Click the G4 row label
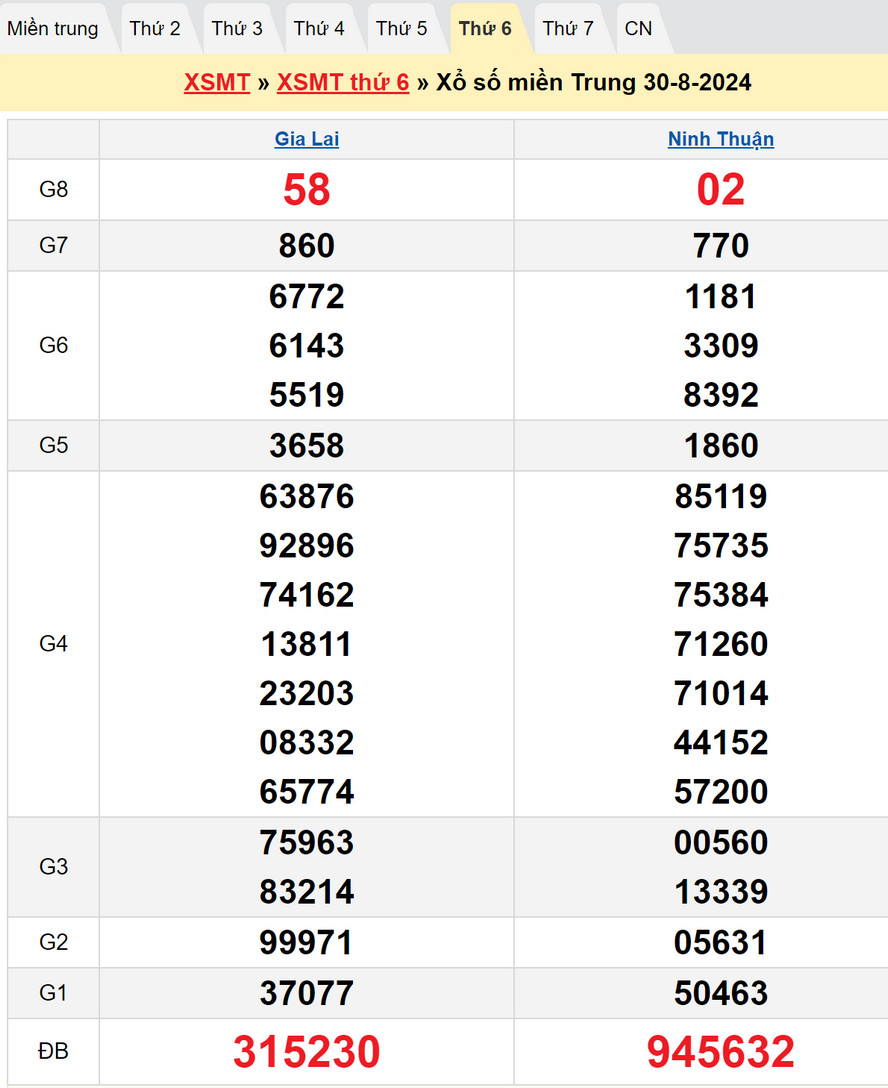This screenshot has width=888, height=1088. (x=54, y=644)
